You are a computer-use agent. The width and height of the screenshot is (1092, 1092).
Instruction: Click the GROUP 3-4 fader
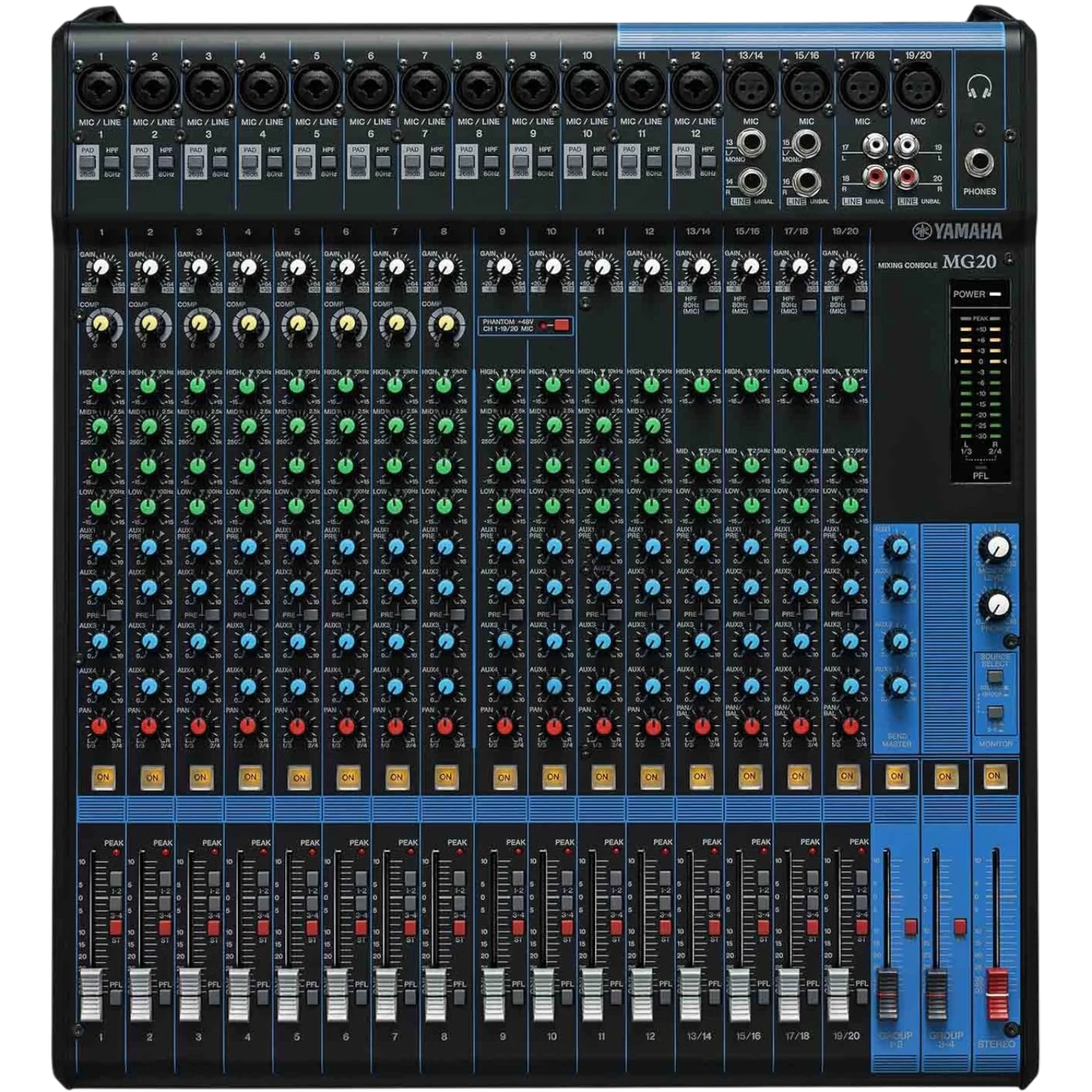click(x=937, y=994)
